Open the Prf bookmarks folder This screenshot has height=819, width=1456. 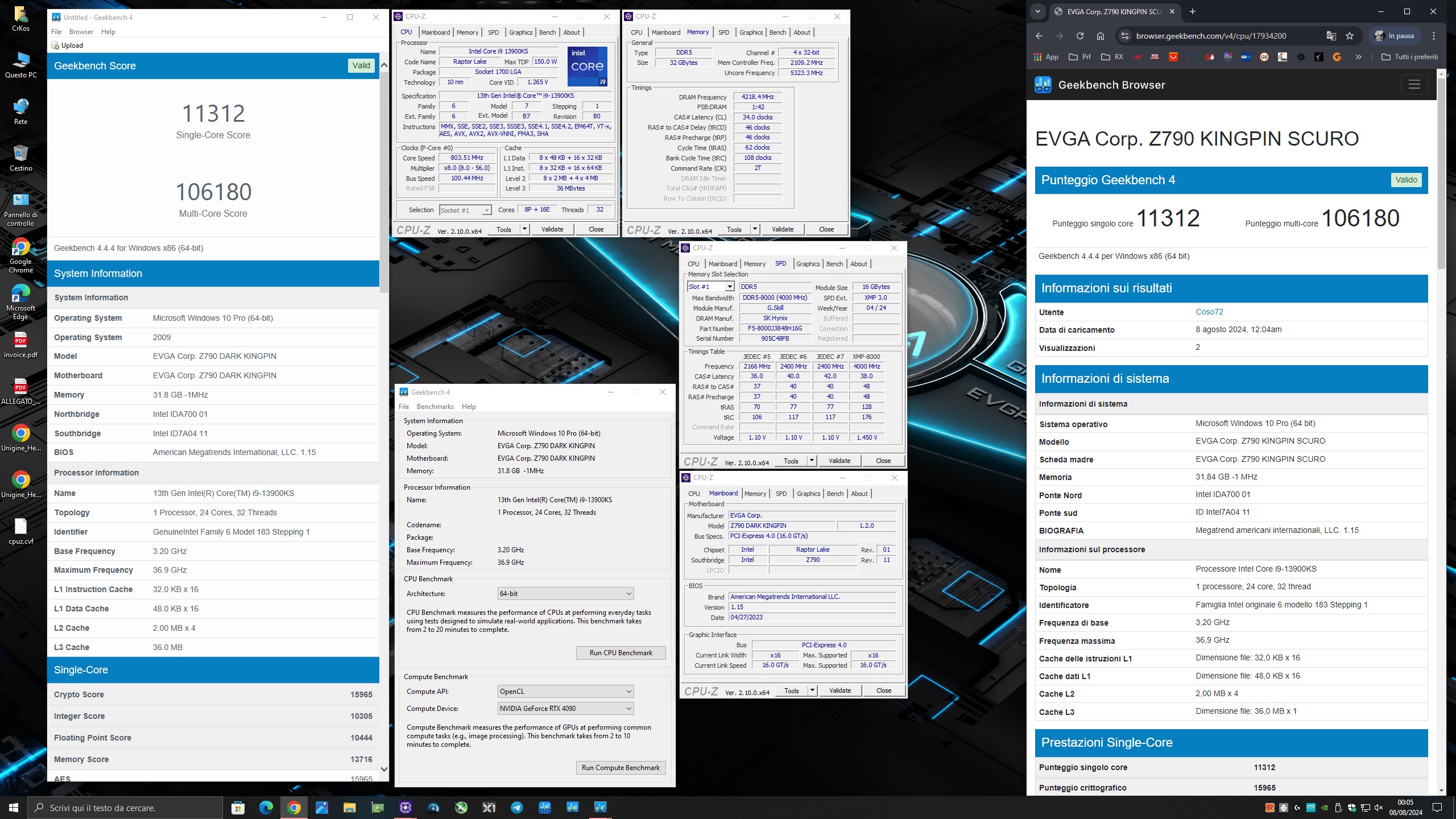tap(1080, 57)
